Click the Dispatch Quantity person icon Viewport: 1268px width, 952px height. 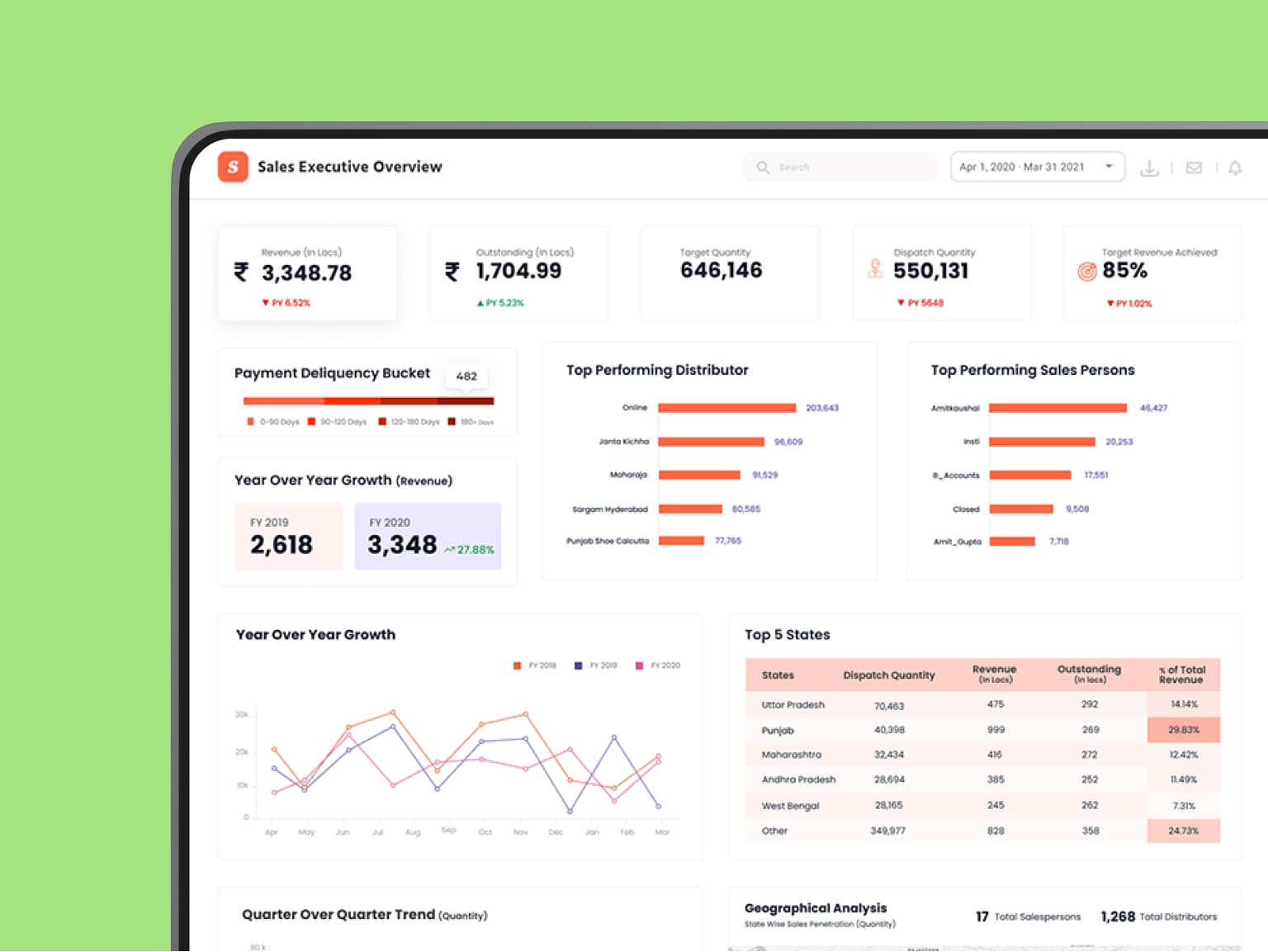click(875, 268)
